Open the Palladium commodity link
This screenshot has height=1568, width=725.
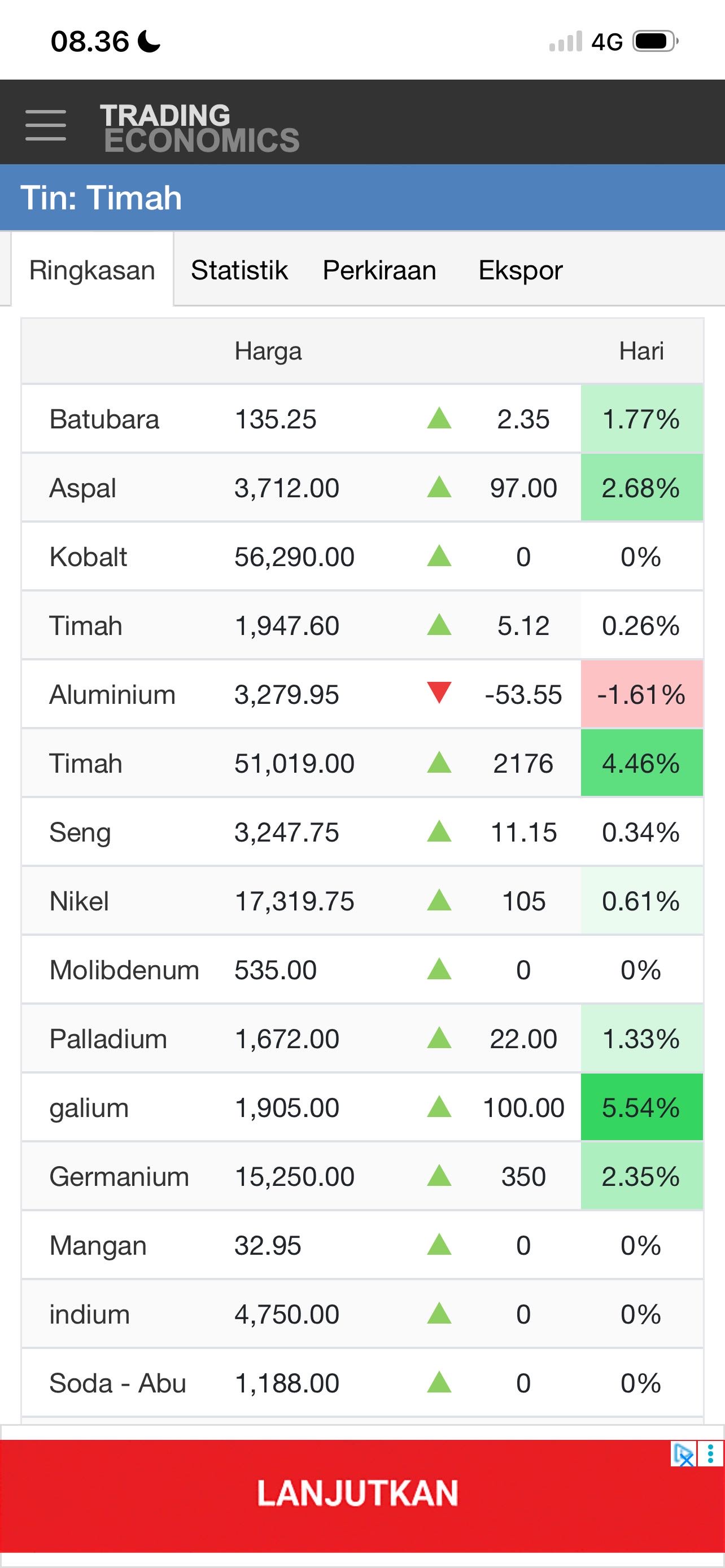pyautogui.click(x=108, y=1039)
